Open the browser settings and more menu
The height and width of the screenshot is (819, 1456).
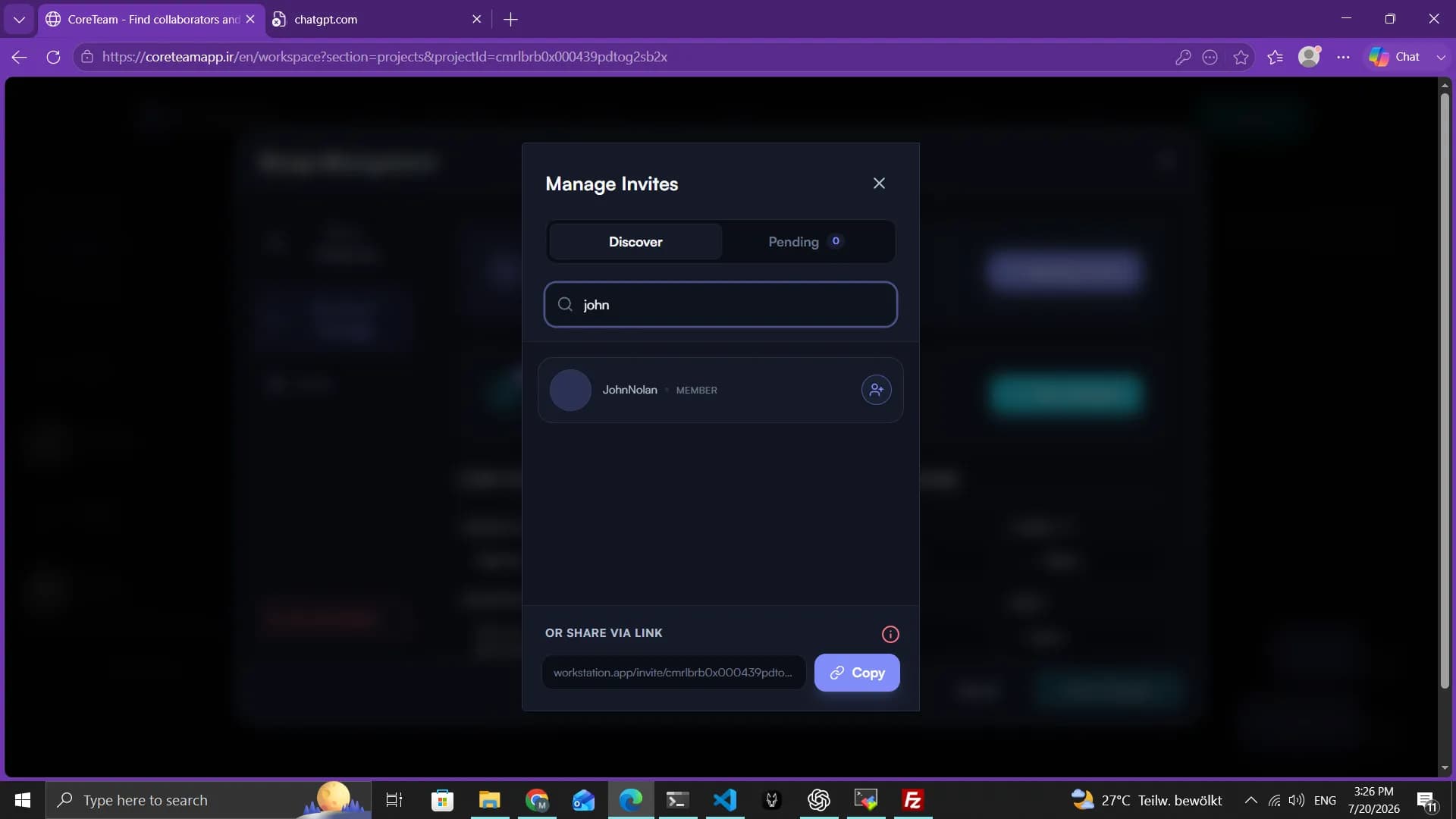click(x=1343, y=57)
